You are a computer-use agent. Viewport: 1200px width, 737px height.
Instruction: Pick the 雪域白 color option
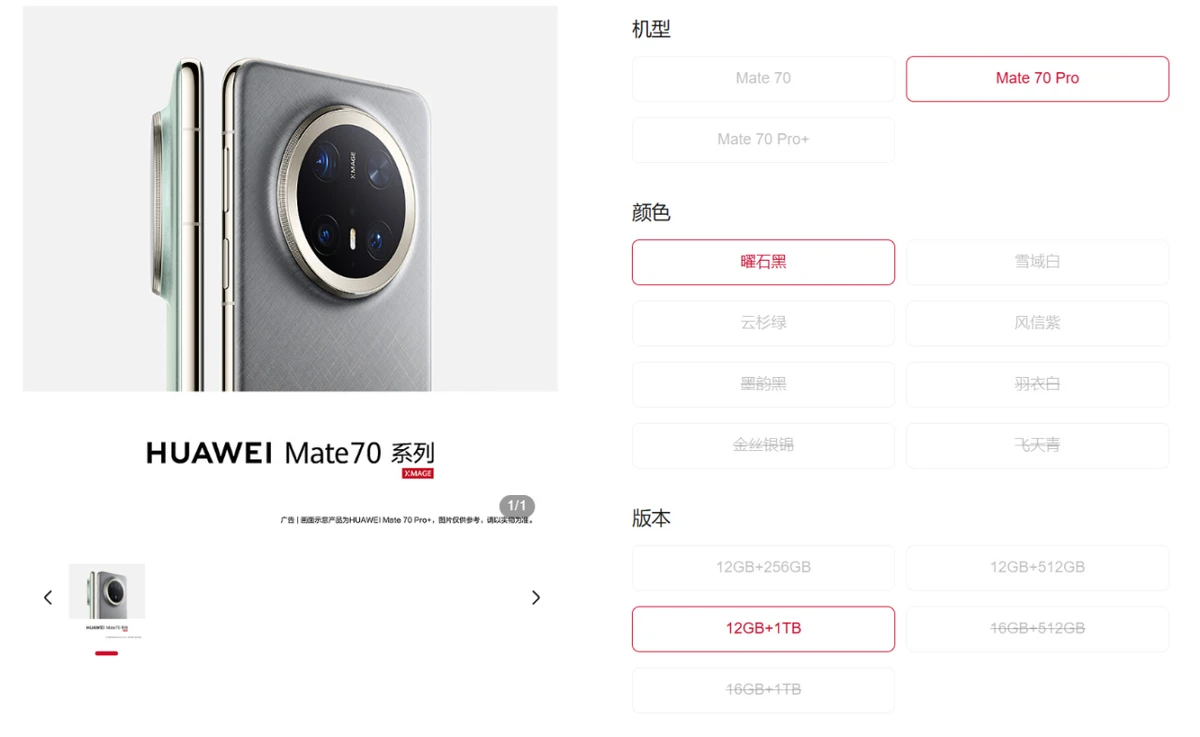click(1037, 262)
